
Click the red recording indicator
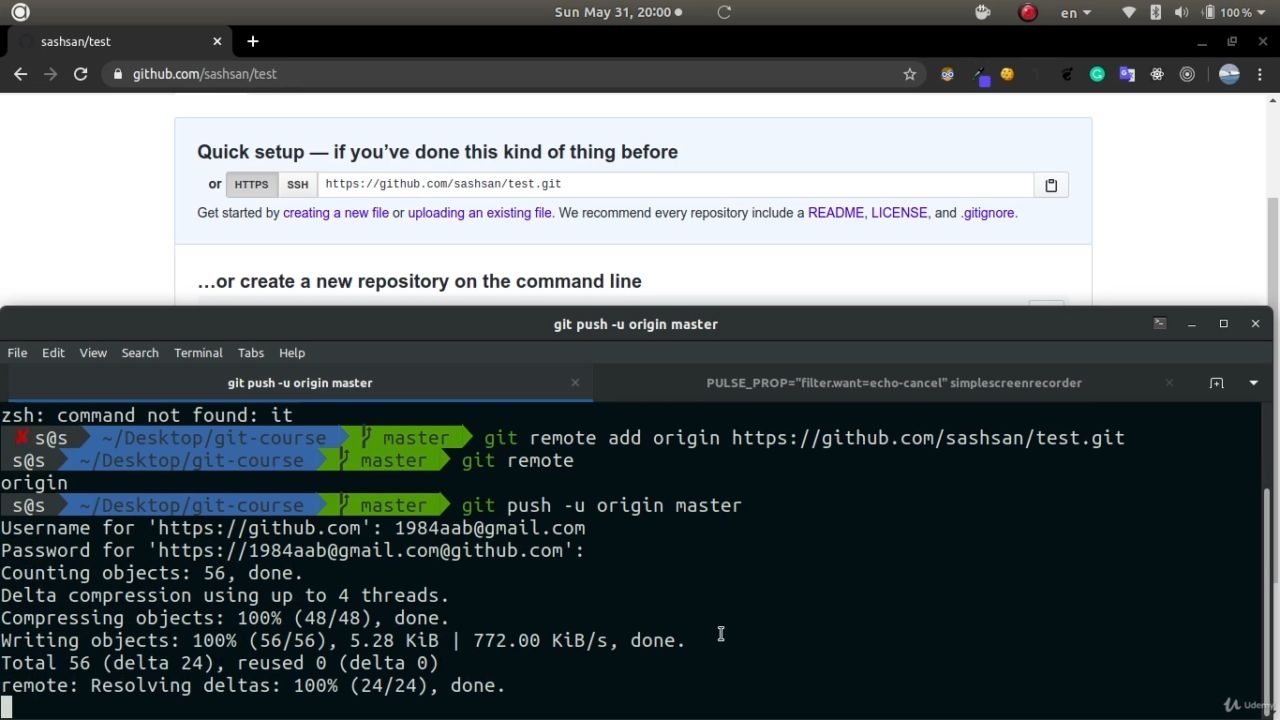1027,13
